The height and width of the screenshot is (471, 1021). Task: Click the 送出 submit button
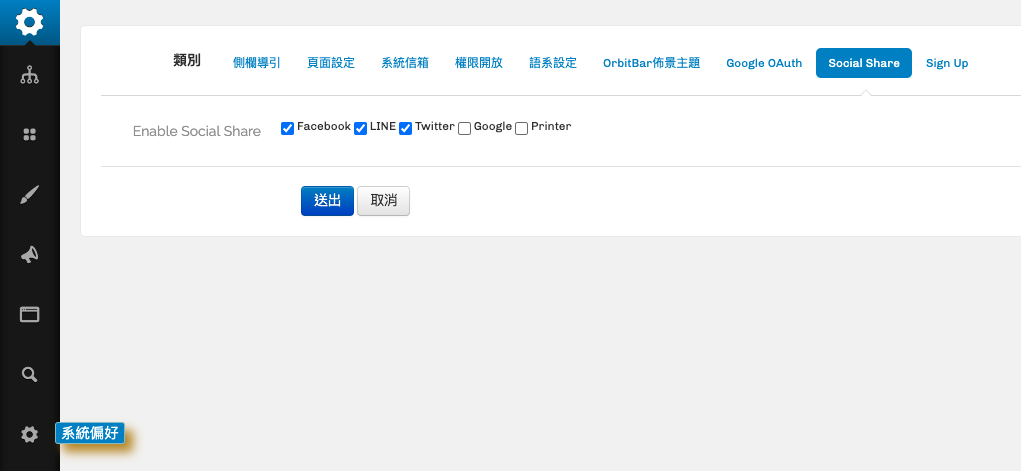[327, 201]
